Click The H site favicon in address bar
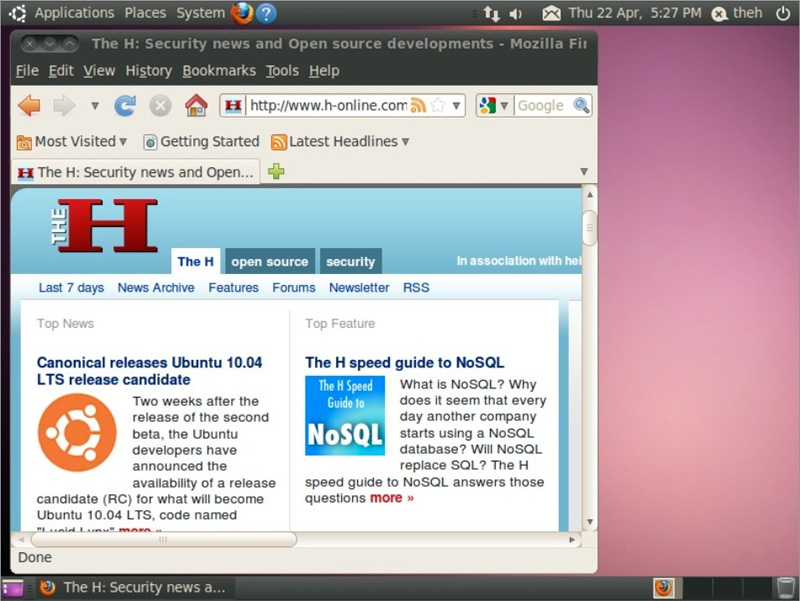 tap(233, 106)
